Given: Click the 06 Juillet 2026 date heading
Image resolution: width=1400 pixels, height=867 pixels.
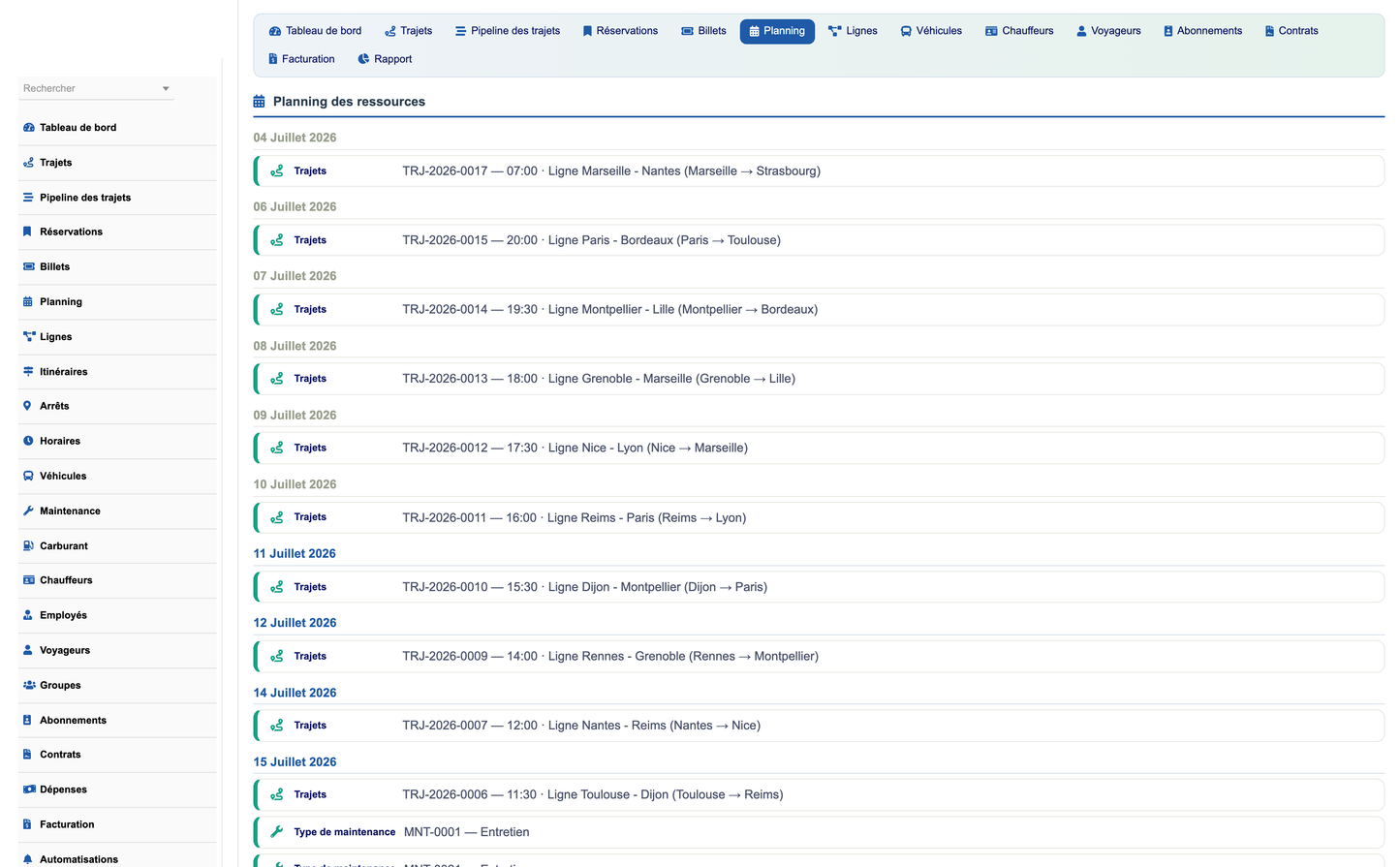Looking at the screenshot, I should point(295,207).
